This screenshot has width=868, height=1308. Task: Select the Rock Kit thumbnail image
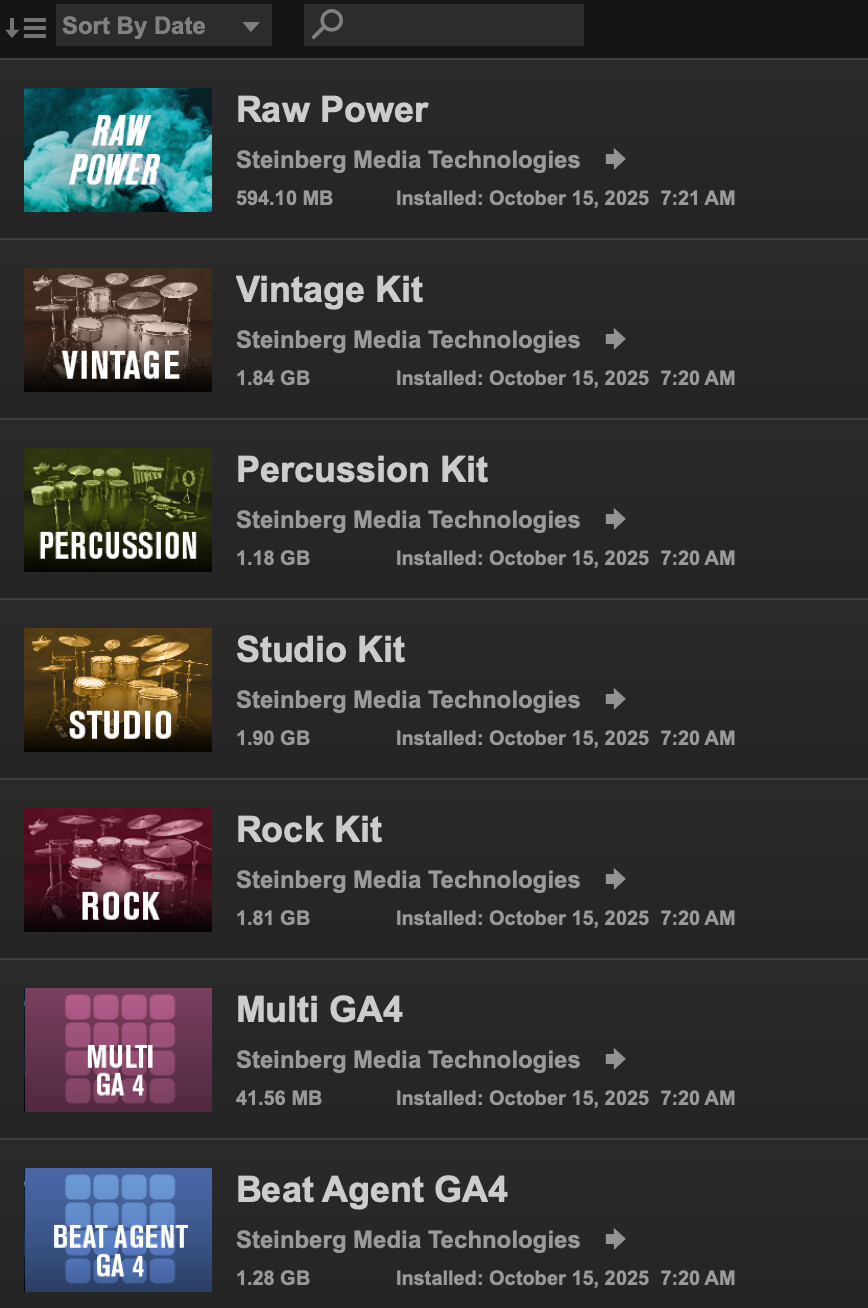(x=118, y=870)
